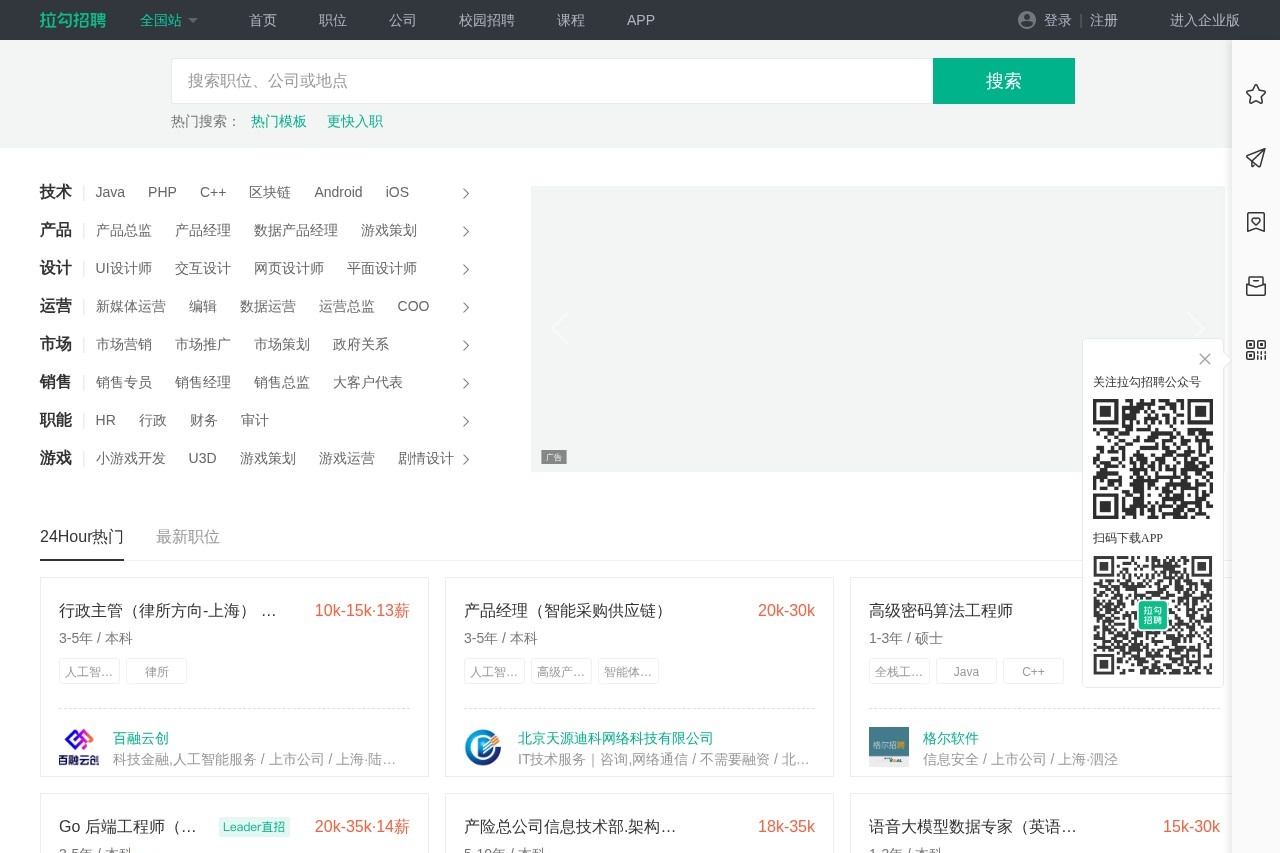This screenshot has width=1280, height=853.
Task: Select Java under 技术 category
Action: [x=110, y=192]
